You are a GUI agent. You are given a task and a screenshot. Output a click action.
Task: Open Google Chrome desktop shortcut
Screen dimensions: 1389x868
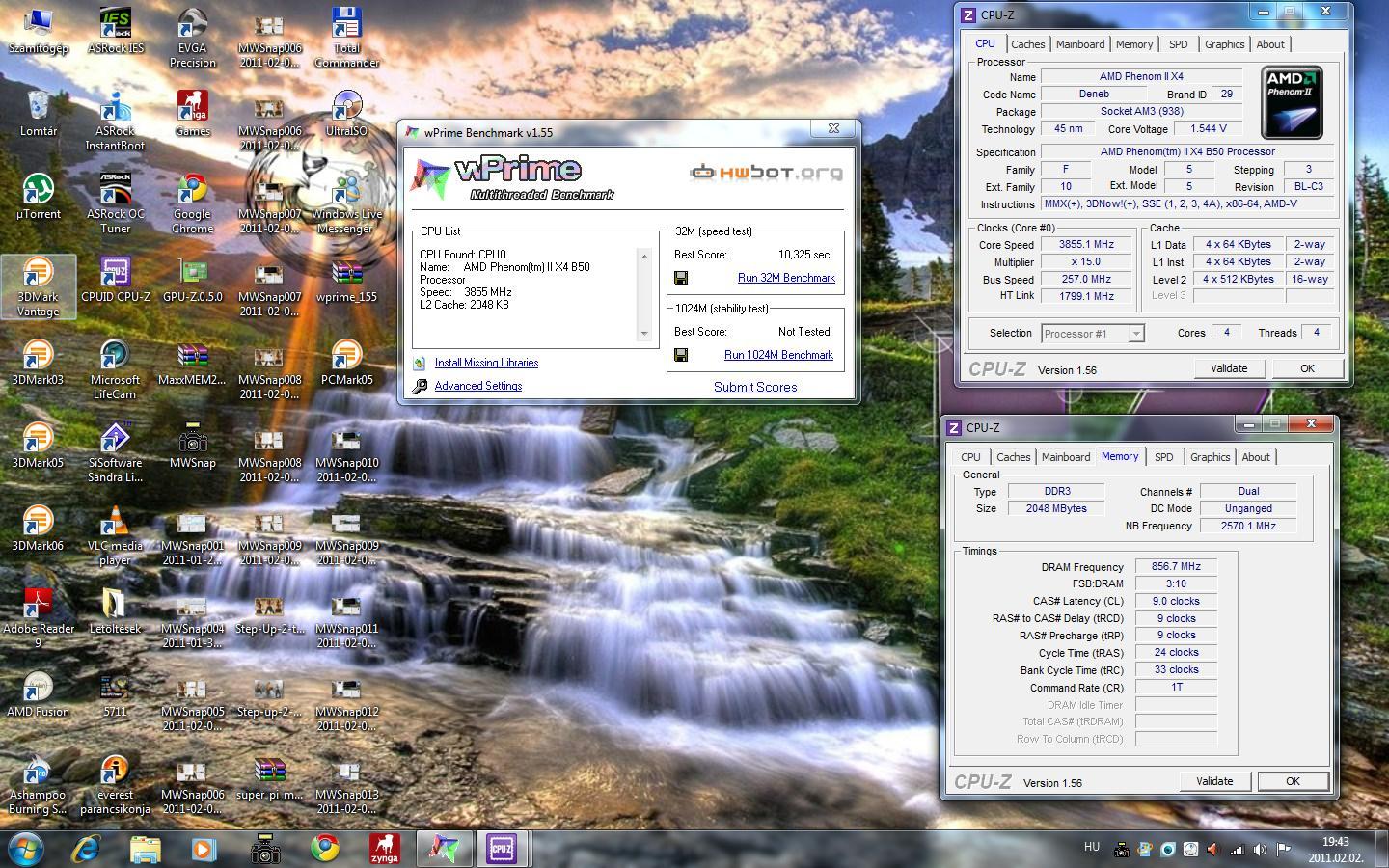(x=192, y=203)
